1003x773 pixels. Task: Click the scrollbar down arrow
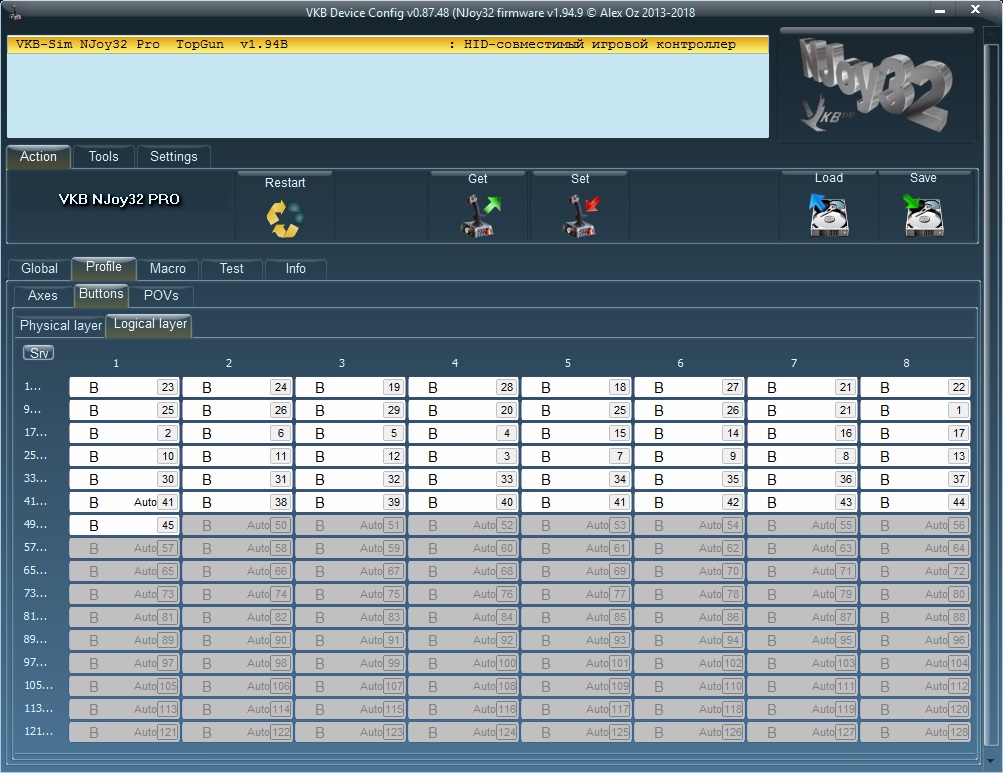[x=991, y=761]
